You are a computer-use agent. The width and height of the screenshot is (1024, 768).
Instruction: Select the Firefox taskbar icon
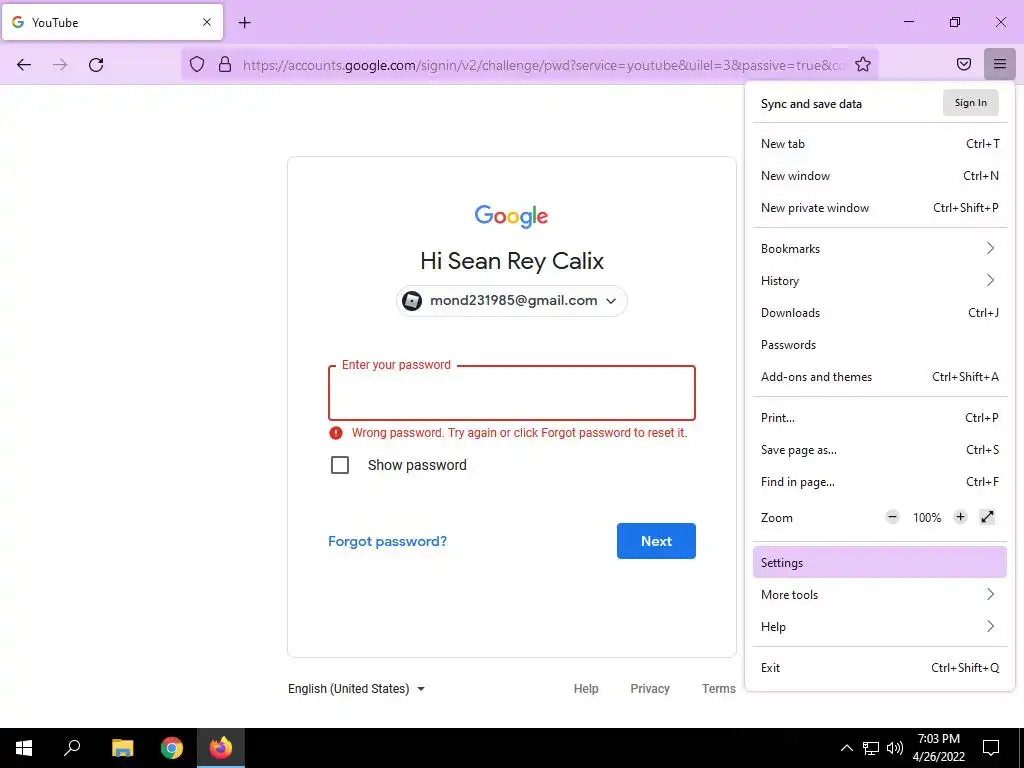221,748
